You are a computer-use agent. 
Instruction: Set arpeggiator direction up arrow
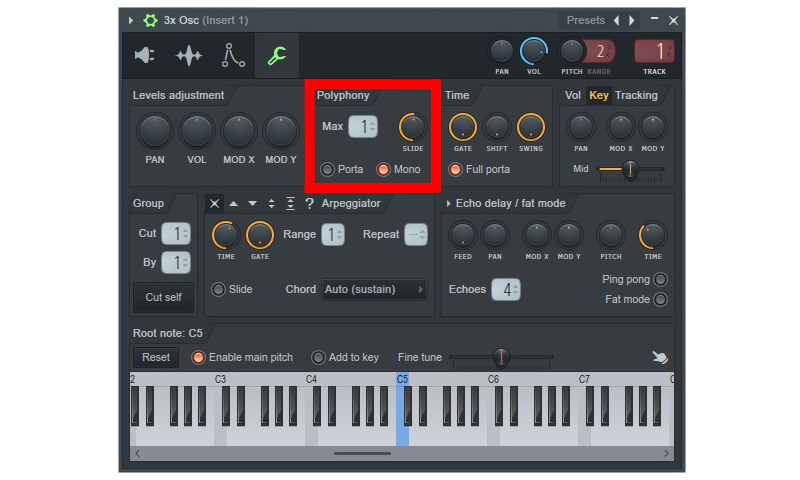[234, 204]
